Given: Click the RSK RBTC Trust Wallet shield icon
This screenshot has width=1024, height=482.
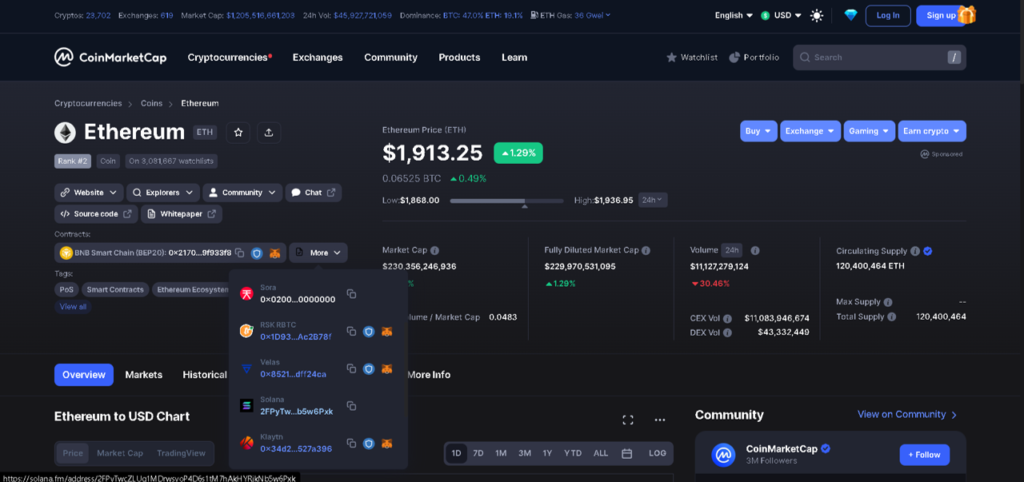Looking at the screenshot, I should click(369, 331).
